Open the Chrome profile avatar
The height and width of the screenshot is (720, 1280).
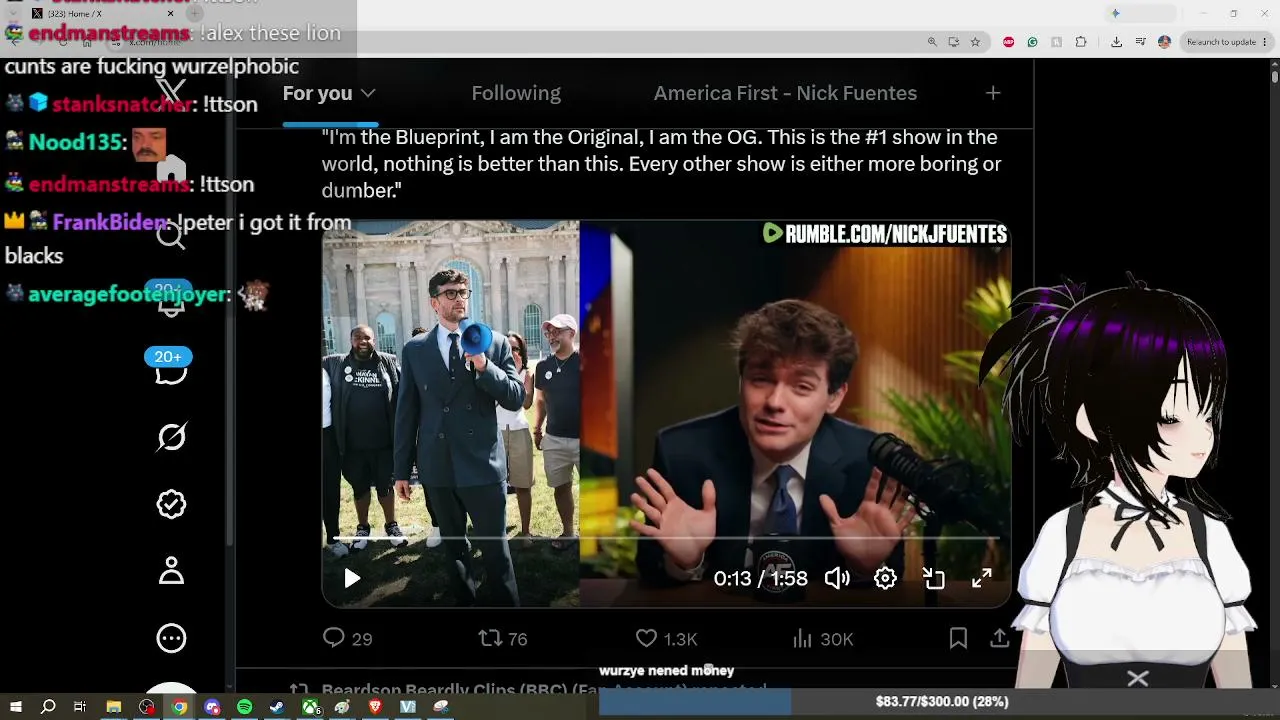(x=1164, y=42)
